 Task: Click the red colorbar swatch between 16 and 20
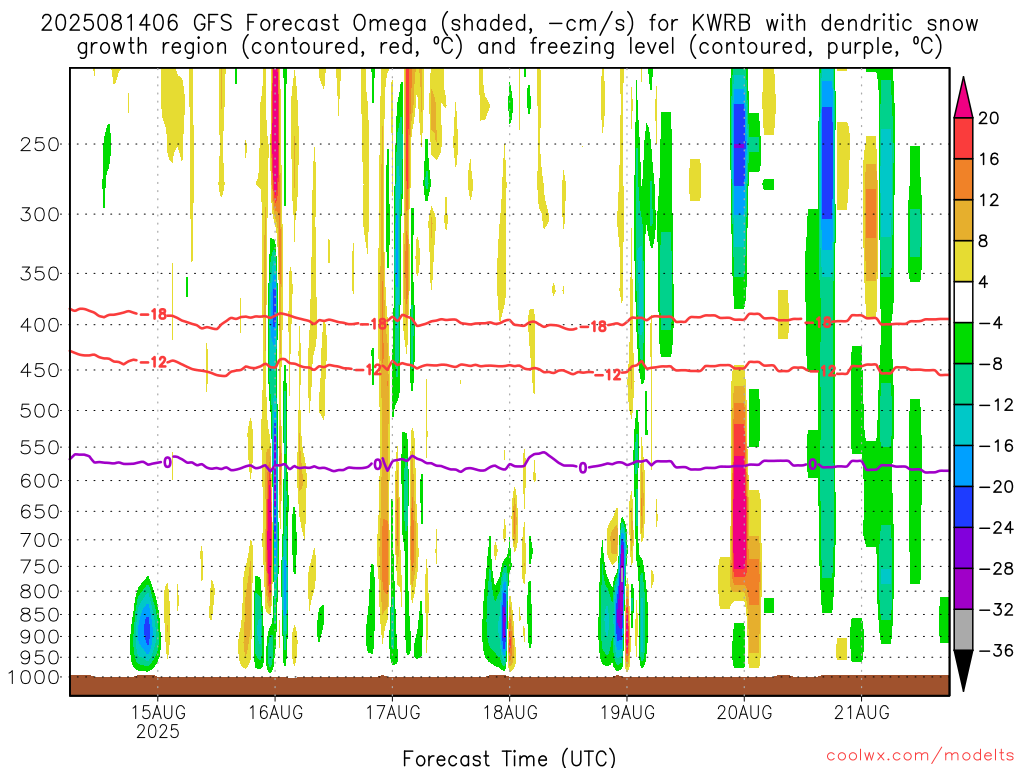[963, 138]
